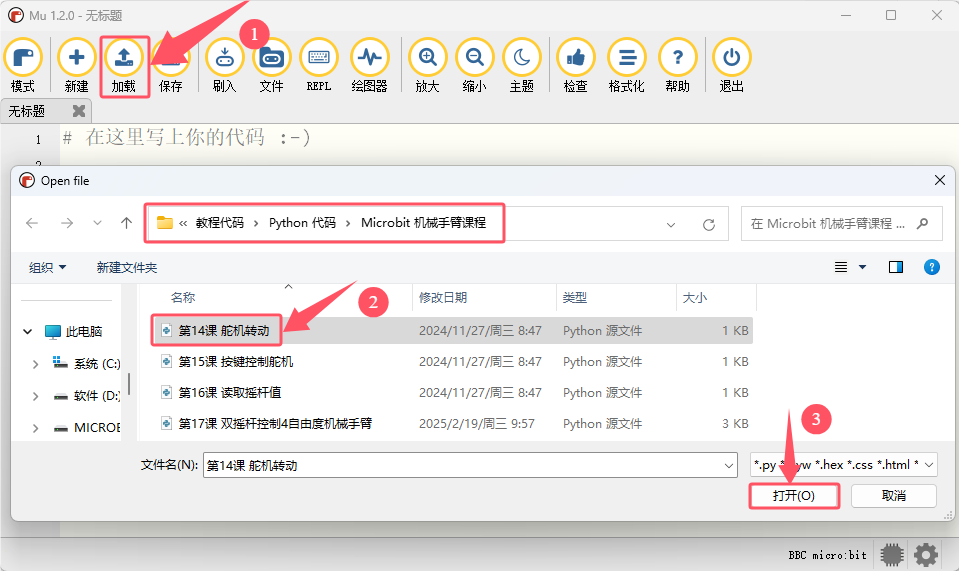Expand 软件 (D:) drive node
Image resolution: width=959 pixels, height=571 pixels.
(x=35, y=396)
